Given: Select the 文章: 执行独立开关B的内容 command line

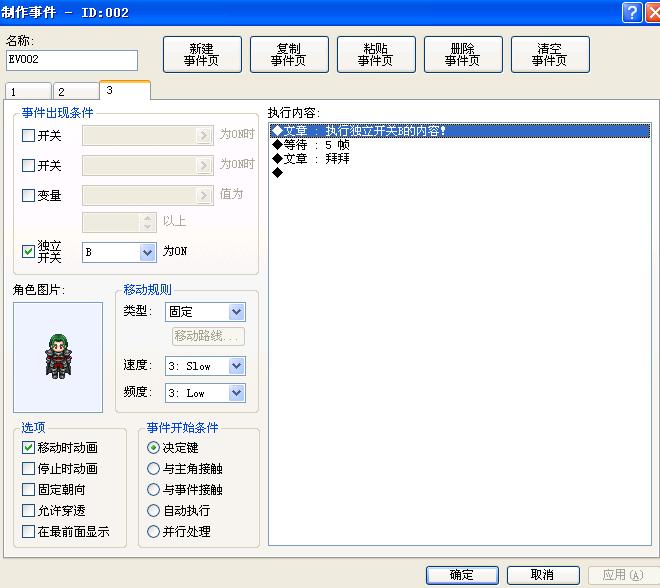Looking at the screenshot, I should (460, 131).
